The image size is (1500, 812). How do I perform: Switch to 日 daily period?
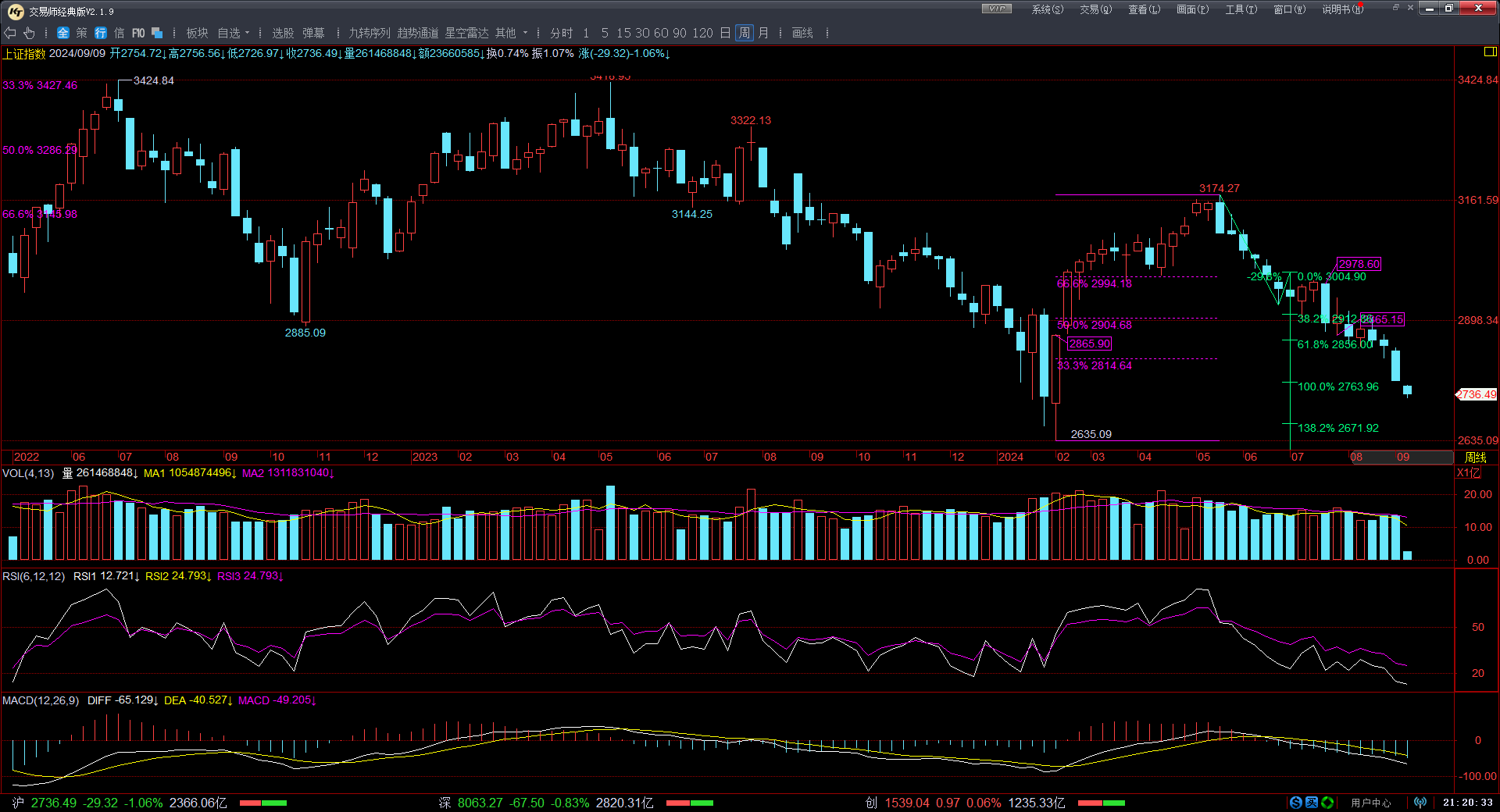click(726, 33)
